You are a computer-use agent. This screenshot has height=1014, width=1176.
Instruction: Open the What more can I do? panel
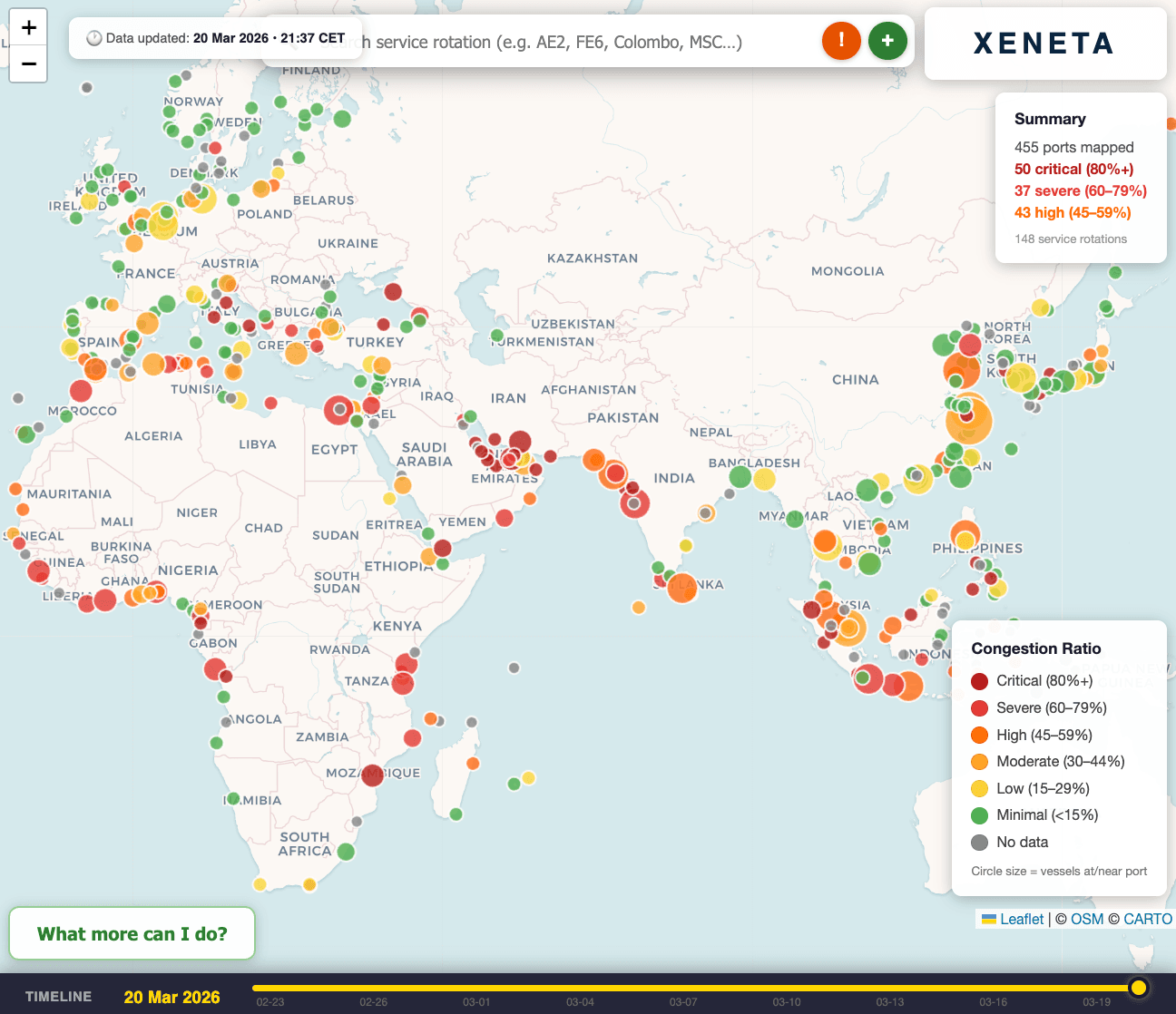point(132,933)
